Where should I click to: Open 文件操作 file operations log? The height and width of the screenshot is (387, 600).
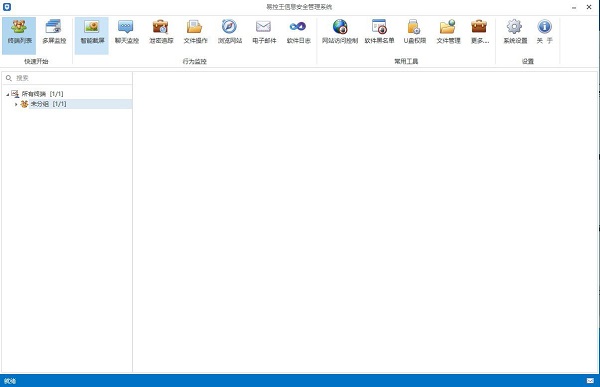click(195, 35)
